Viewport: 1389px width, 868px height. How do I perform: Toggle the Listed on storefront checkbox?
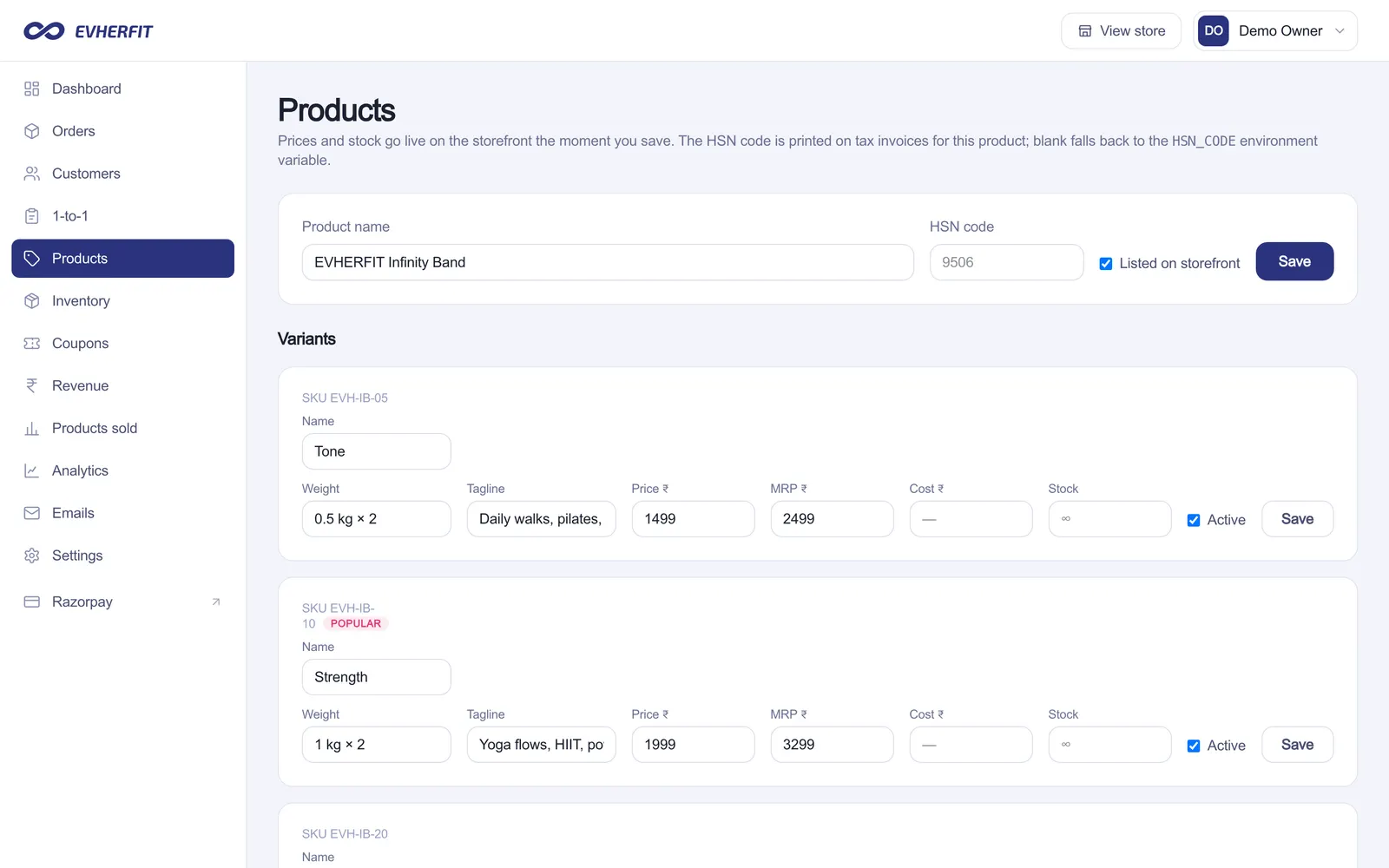coord(1106,264)
